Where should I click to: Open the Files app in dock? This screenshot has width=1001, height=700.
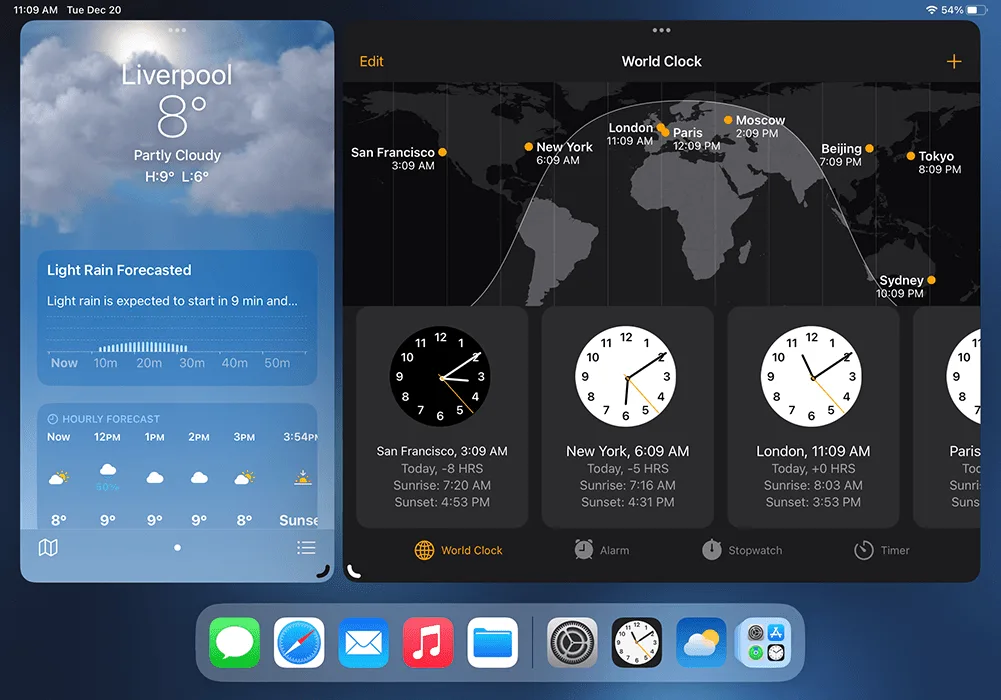click(493, 642)
